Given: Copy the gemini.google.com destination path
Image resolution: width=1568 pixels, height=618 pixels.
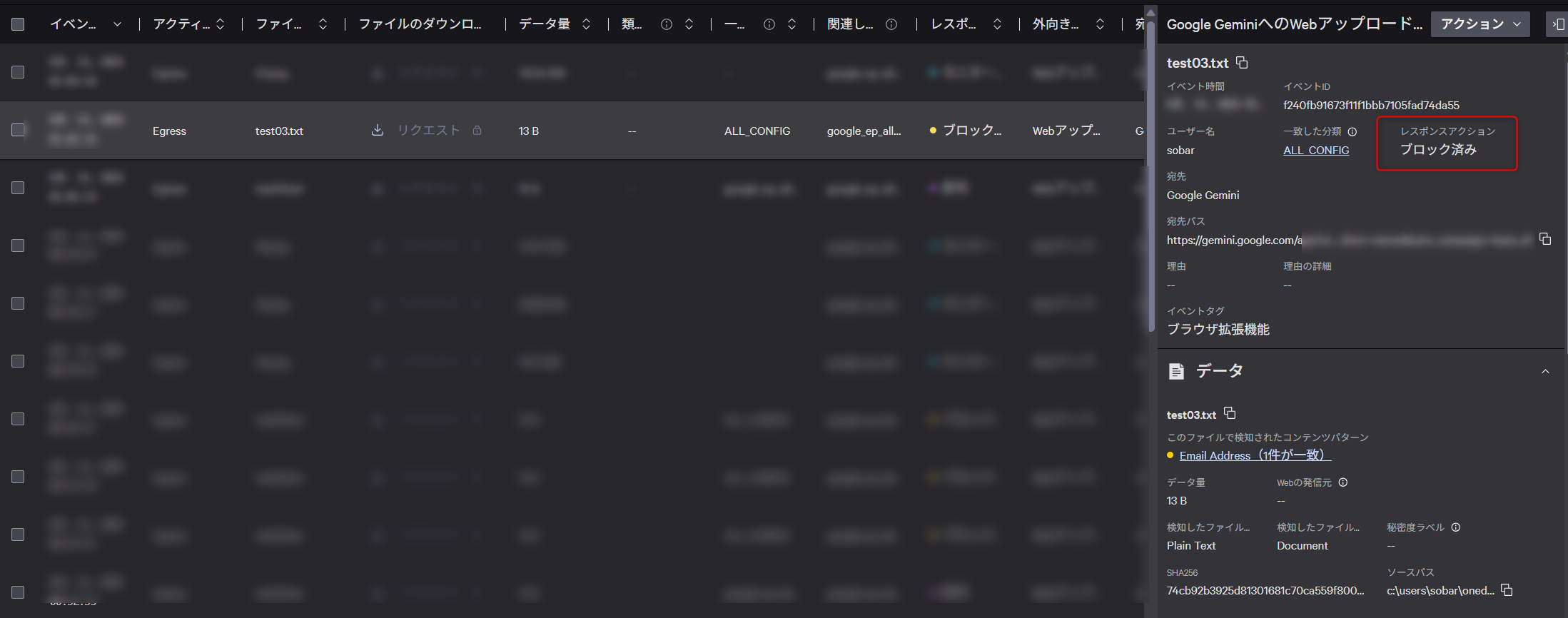Looking at the screenshot, I should [x=1545, y=239].
